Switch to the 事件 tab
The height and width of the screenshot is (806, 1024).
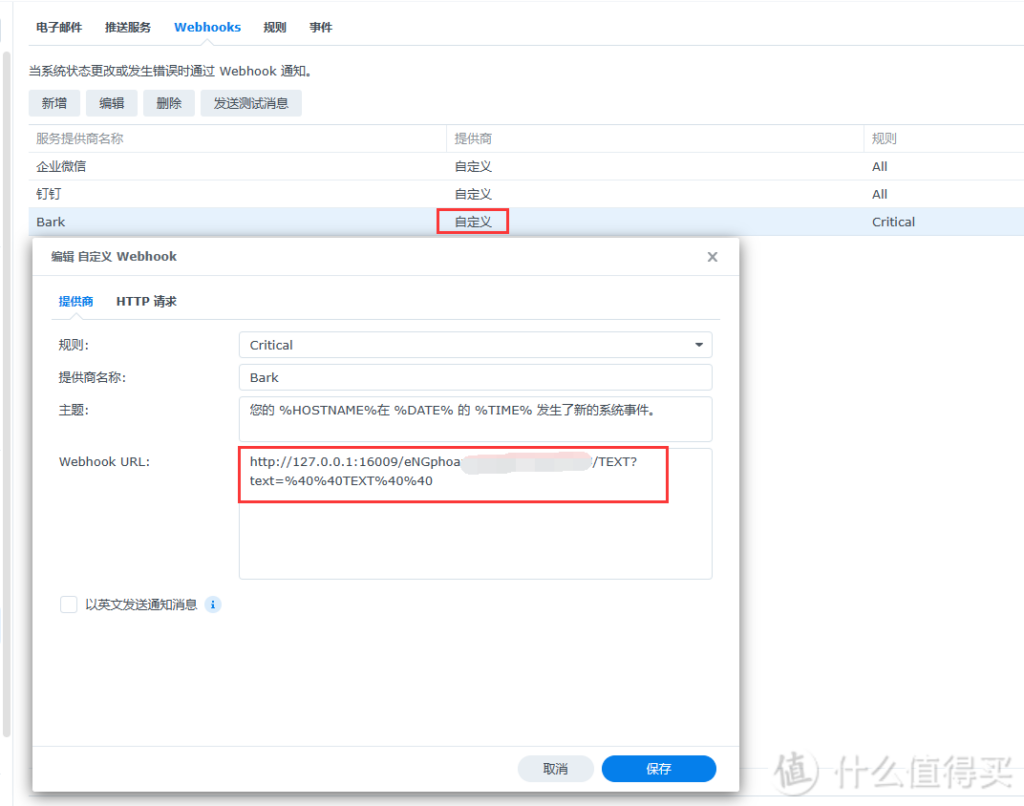321,27
